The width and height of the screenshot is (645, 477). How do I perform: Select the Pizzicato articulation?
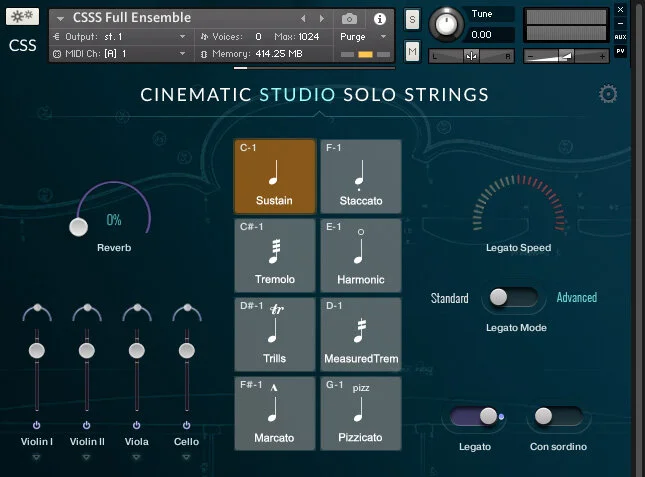(361, 413)
